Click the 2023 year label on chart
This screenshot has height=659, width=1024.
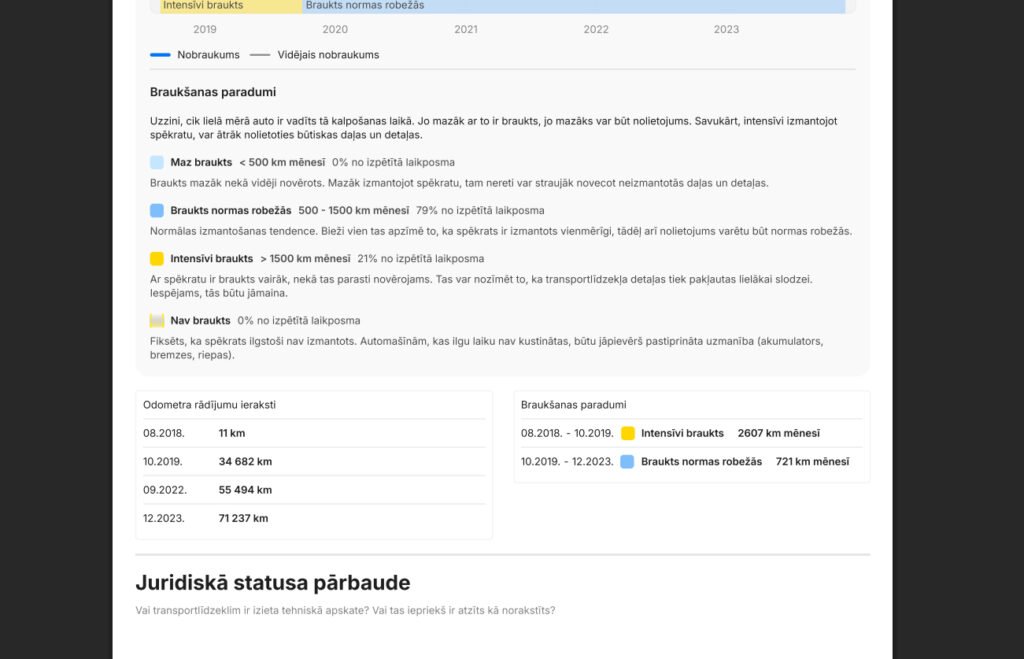point(726,30)
